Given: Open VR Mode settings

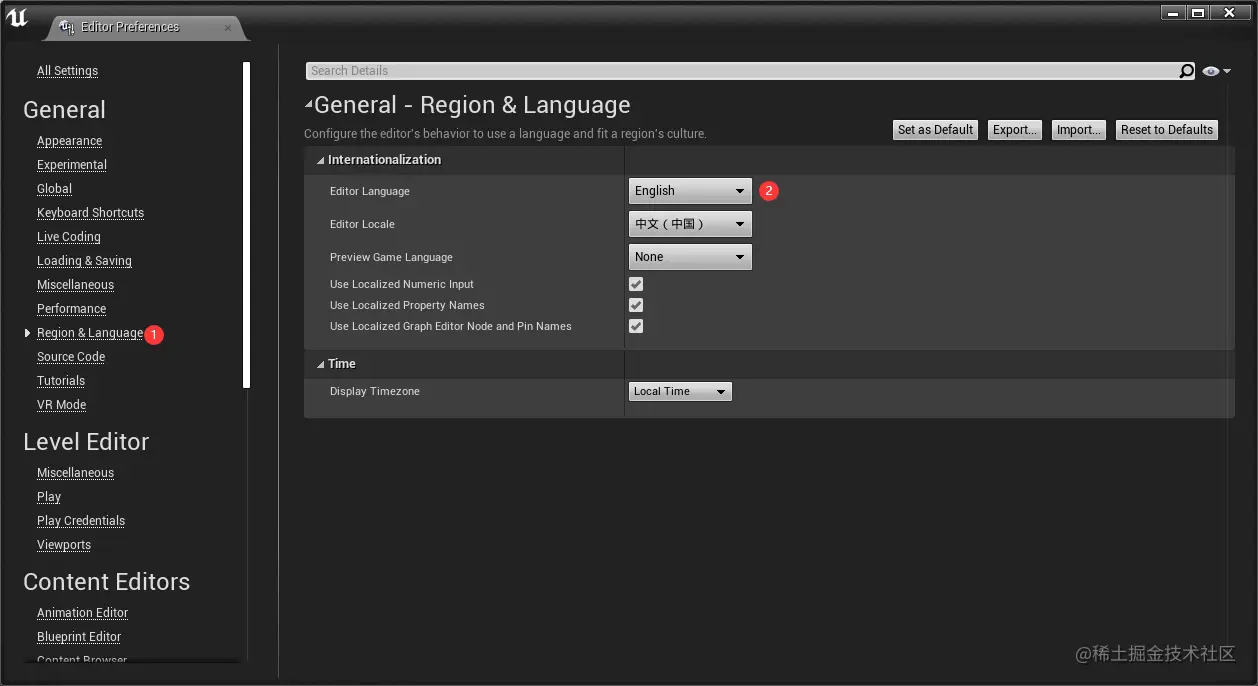Looking at the screenshot, I should pyautogui.click(x=61, y=405).
